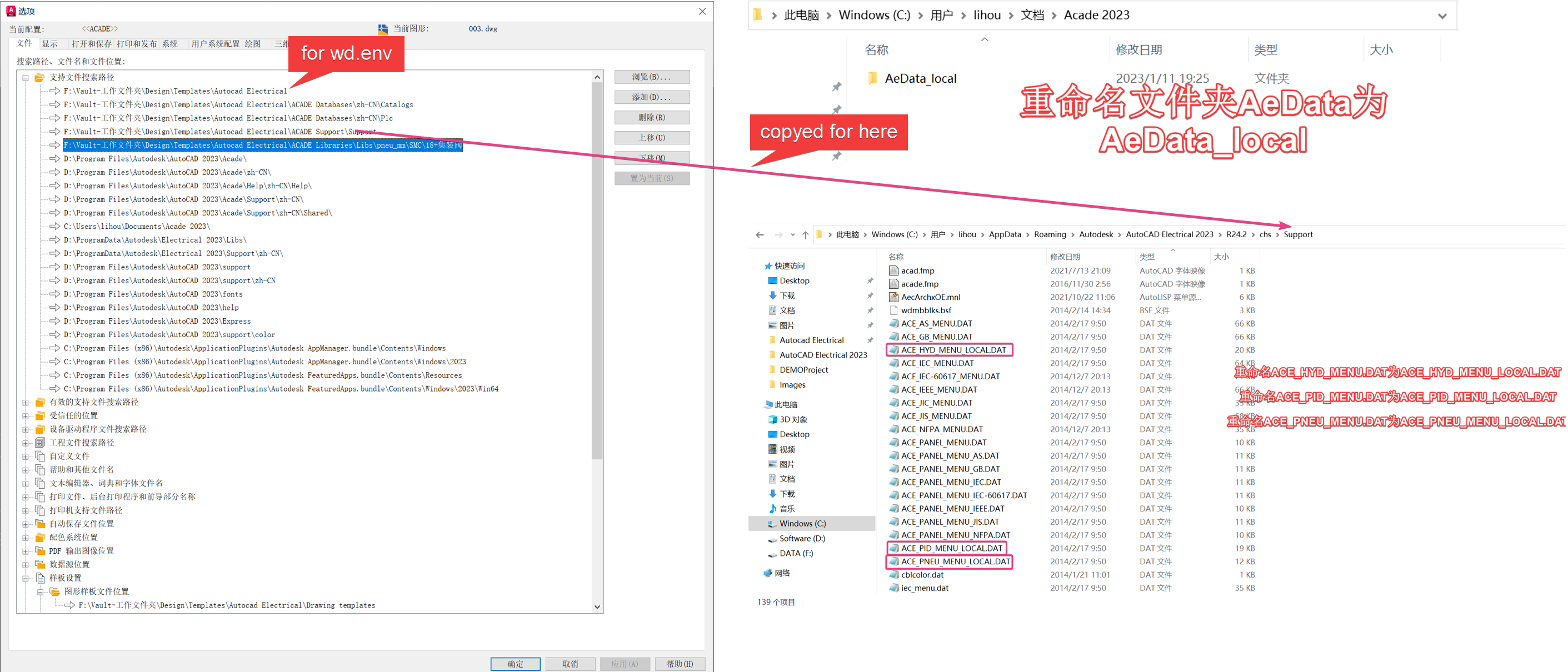Click the 浏览(B) button
Screen dimensions: 1568x672
tap(652, 77)
